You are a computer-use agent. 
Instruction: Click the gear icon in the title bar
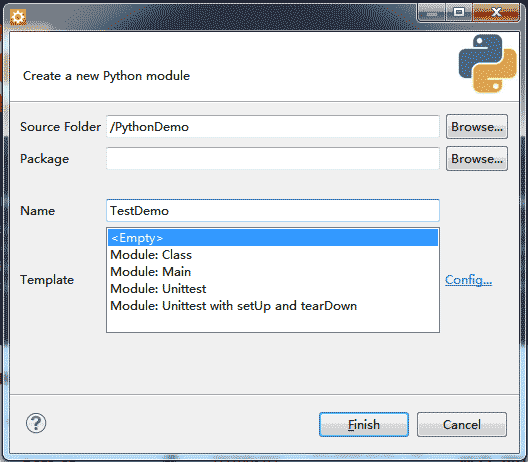18,16
